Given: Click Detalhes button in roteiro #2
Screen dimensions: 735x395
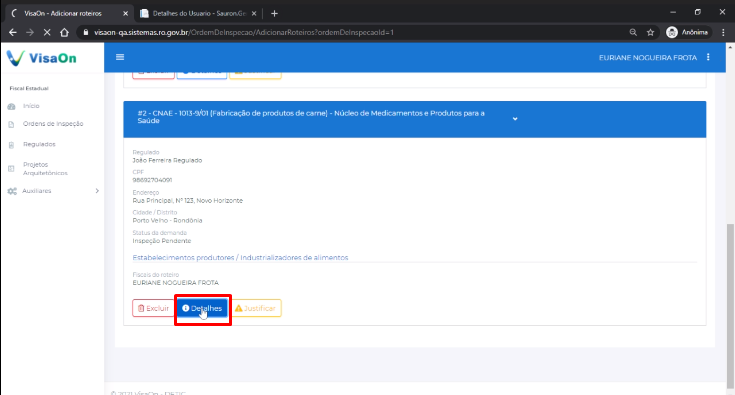Looking at the screenshot, I should pos(202,308).
